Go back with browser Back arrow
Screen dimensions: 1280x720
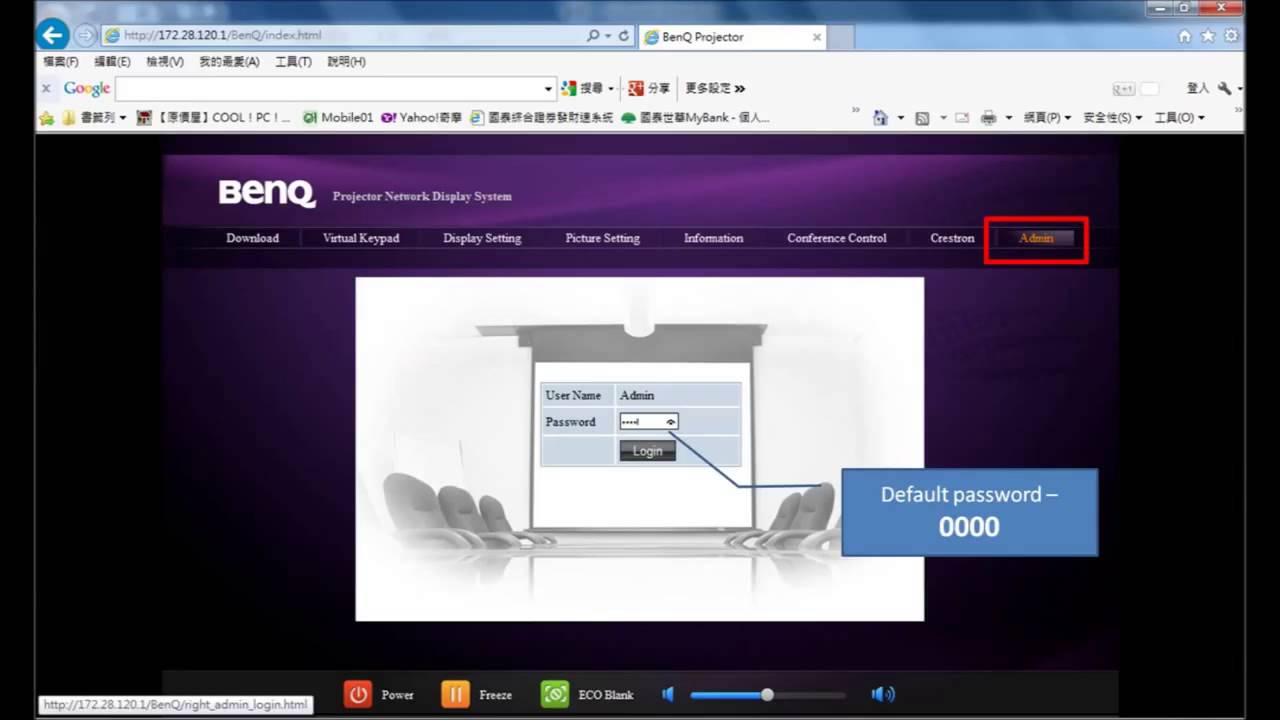[x=52, y=35]
